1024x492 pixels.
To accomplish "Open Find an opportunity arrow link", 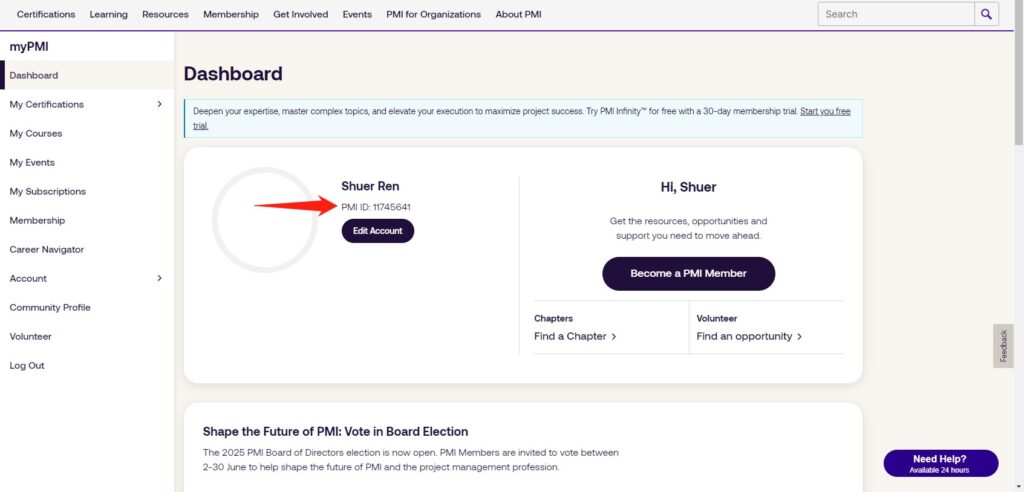I will [x=749, y=336].
